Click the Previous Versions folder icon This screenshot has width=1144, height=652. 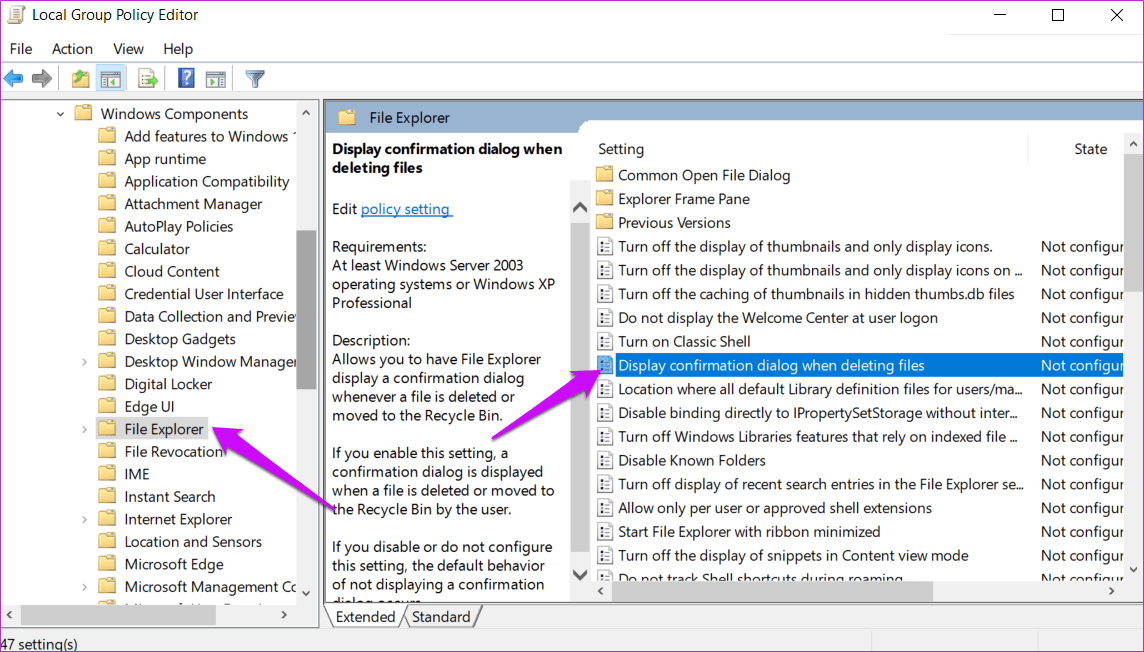pos(604,222)
